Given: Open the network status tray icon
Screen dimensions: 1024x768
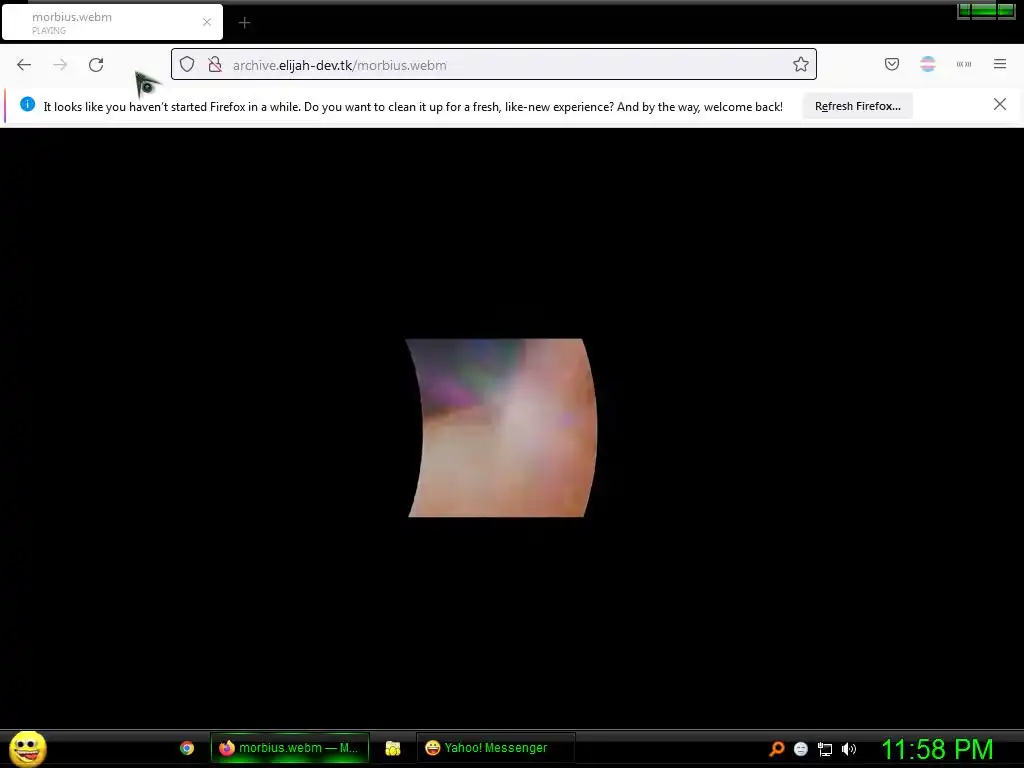Looking at the screenshot, I should coord(825,749).
